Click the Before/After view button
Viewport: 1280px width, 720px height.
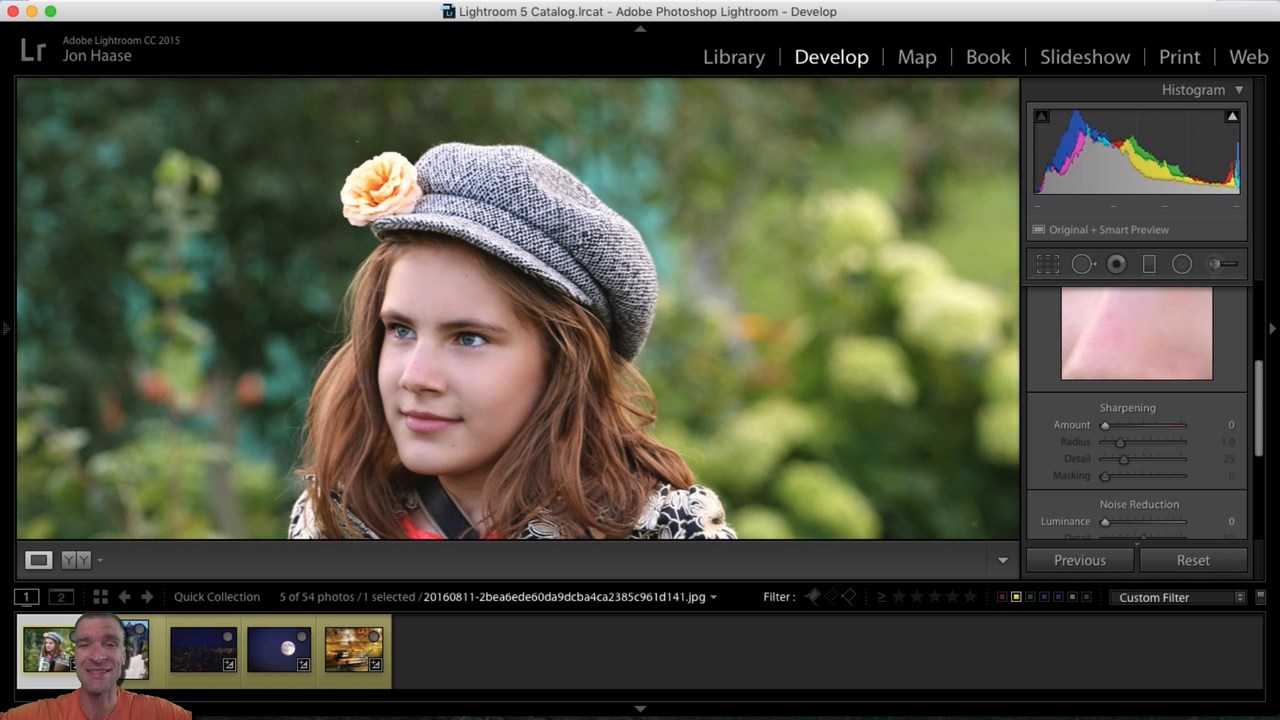point(76,560)
